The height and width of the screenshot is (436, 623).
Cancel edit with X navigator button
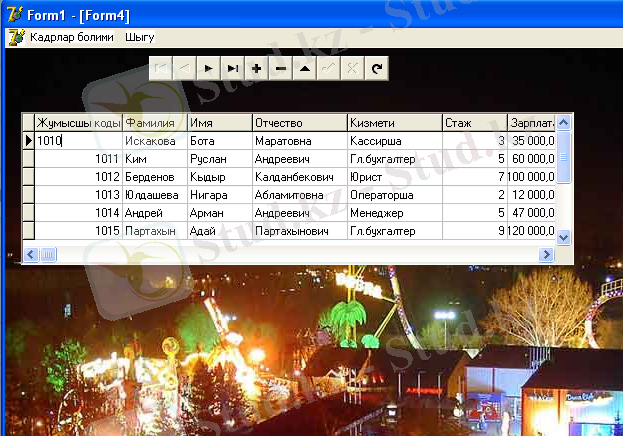(x=352, y=68)
